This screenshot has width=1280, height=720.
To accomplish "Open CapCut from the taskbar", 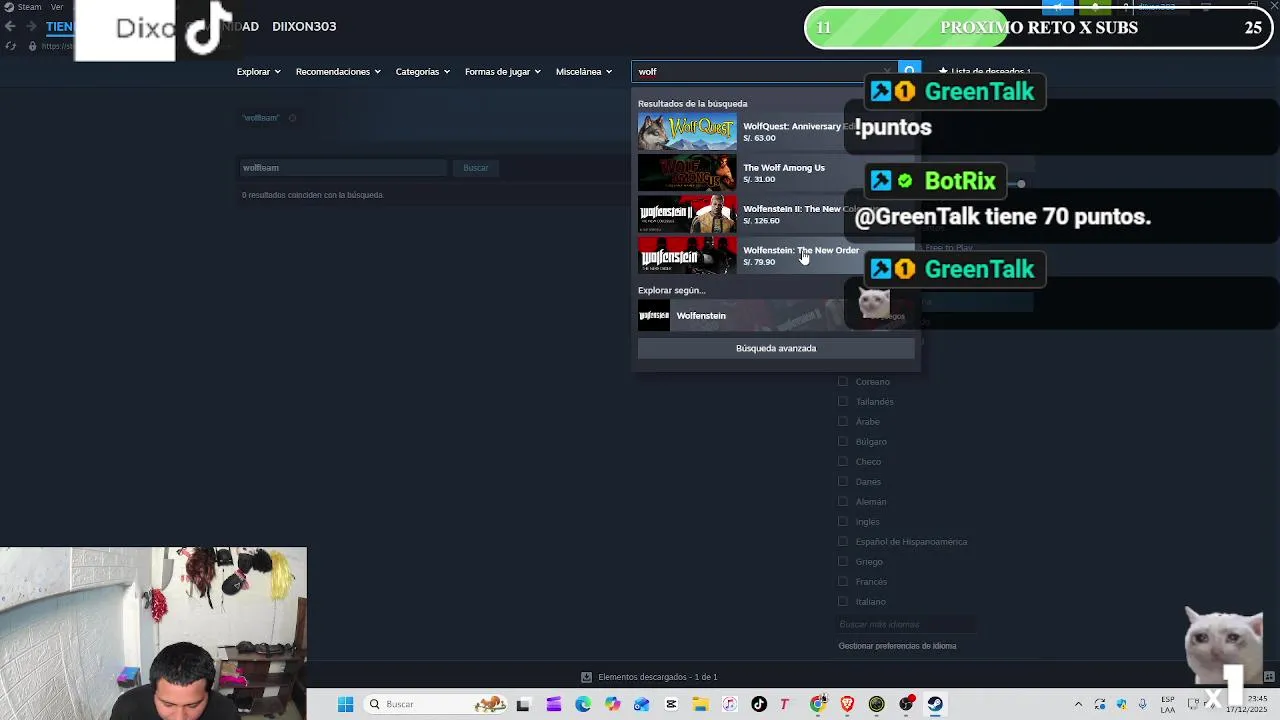I will (x=671, y=704).
